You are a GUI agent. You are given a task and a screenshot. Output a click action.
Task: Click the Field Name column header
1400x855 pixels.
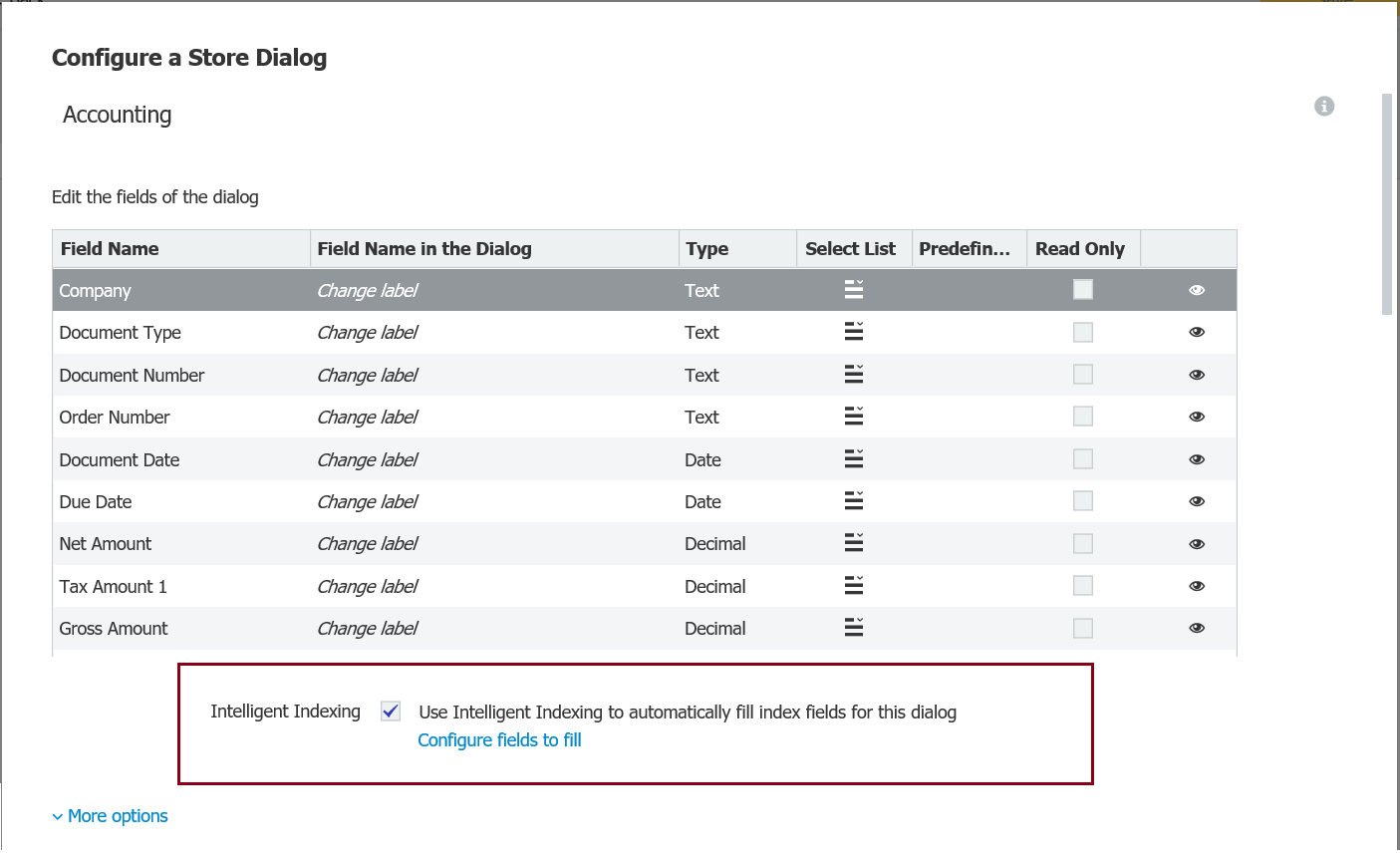click(x=109, y=248)
